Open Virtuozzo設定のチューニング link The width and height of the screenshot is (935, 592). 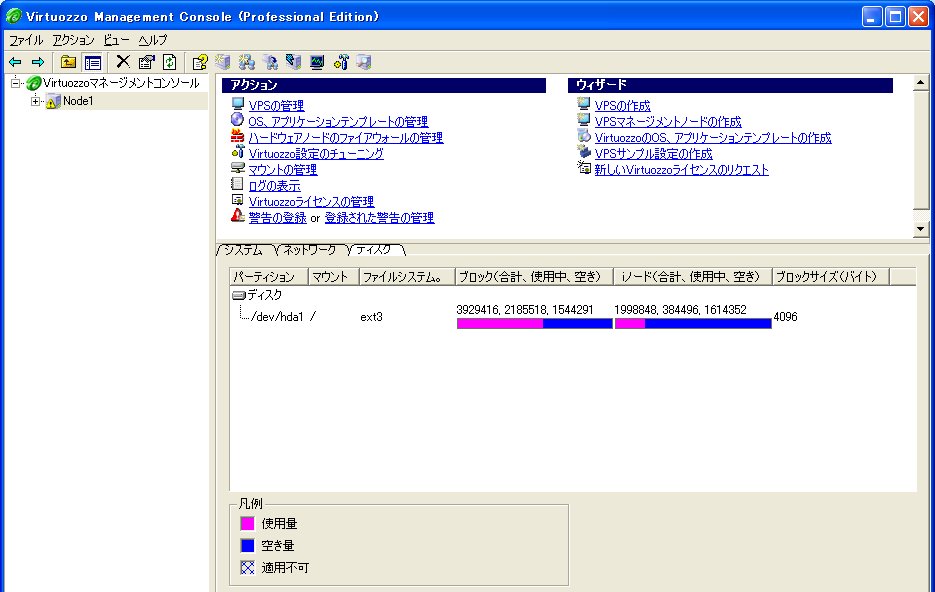316,154
